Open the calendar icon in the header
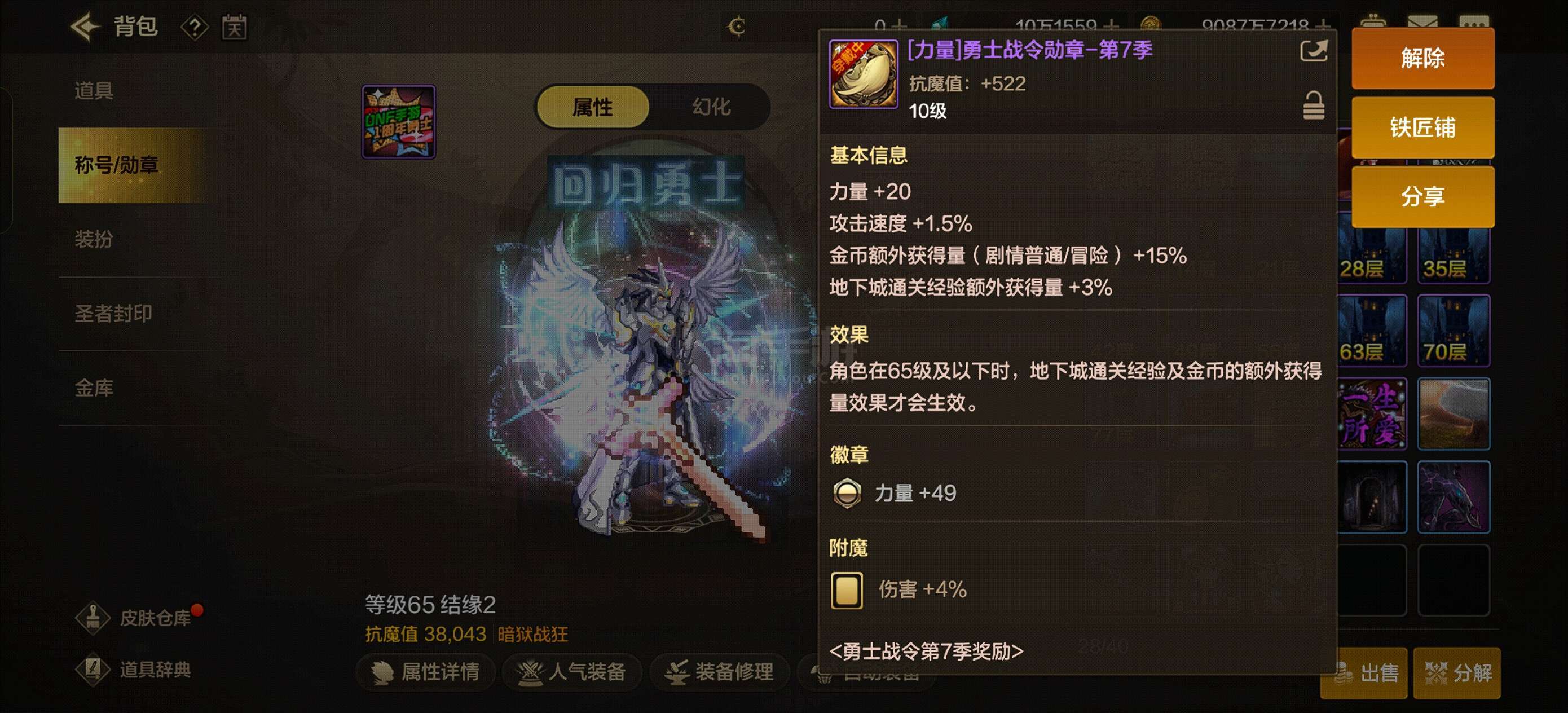1568x713 pixels. tap(234, 28)
